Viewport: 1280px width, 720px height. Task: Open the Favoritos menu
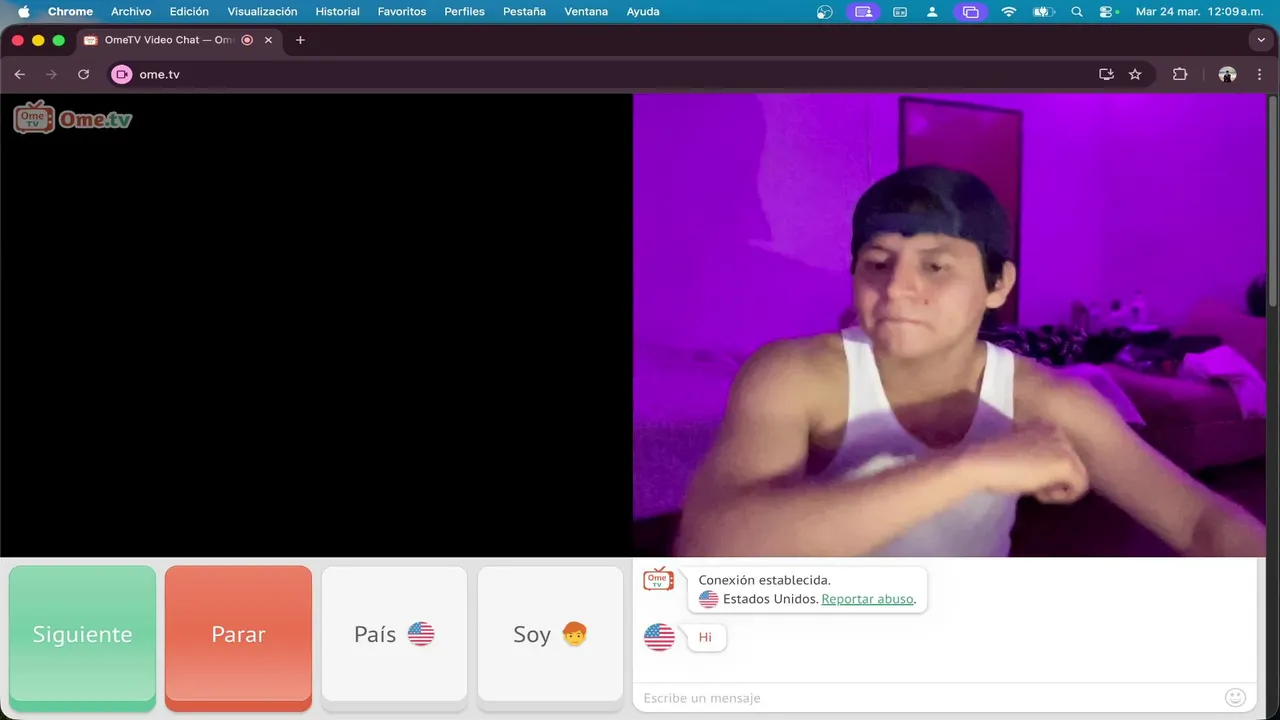402,12
